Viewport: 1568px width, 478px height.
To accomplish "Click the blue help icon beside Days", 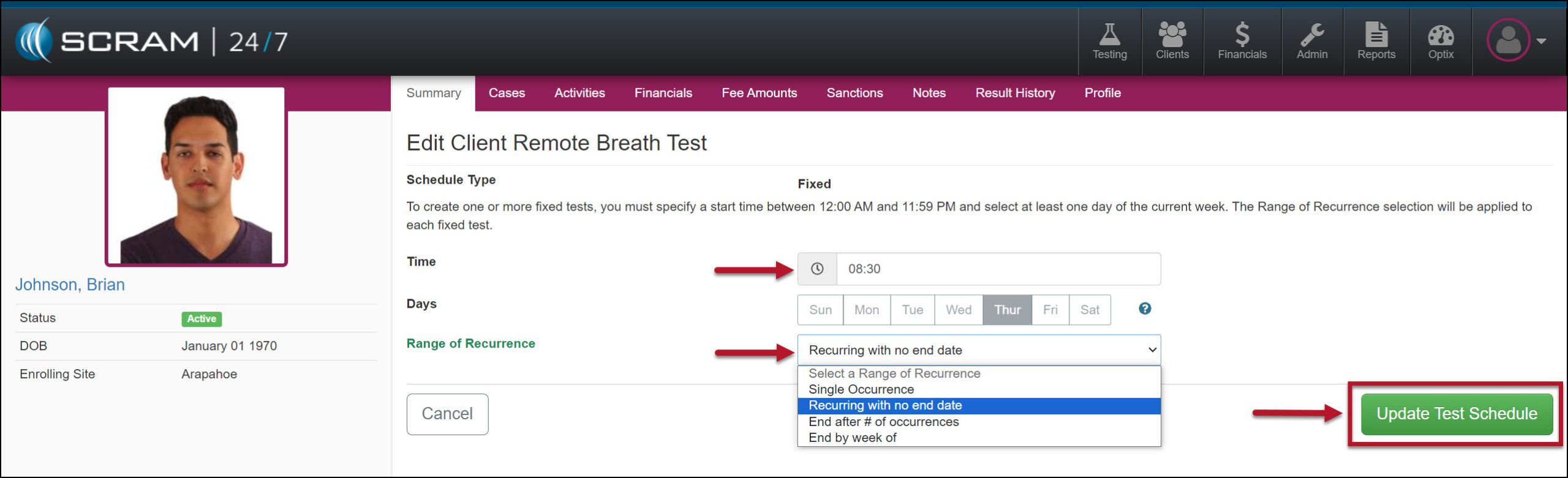I will pos(1144,308).
